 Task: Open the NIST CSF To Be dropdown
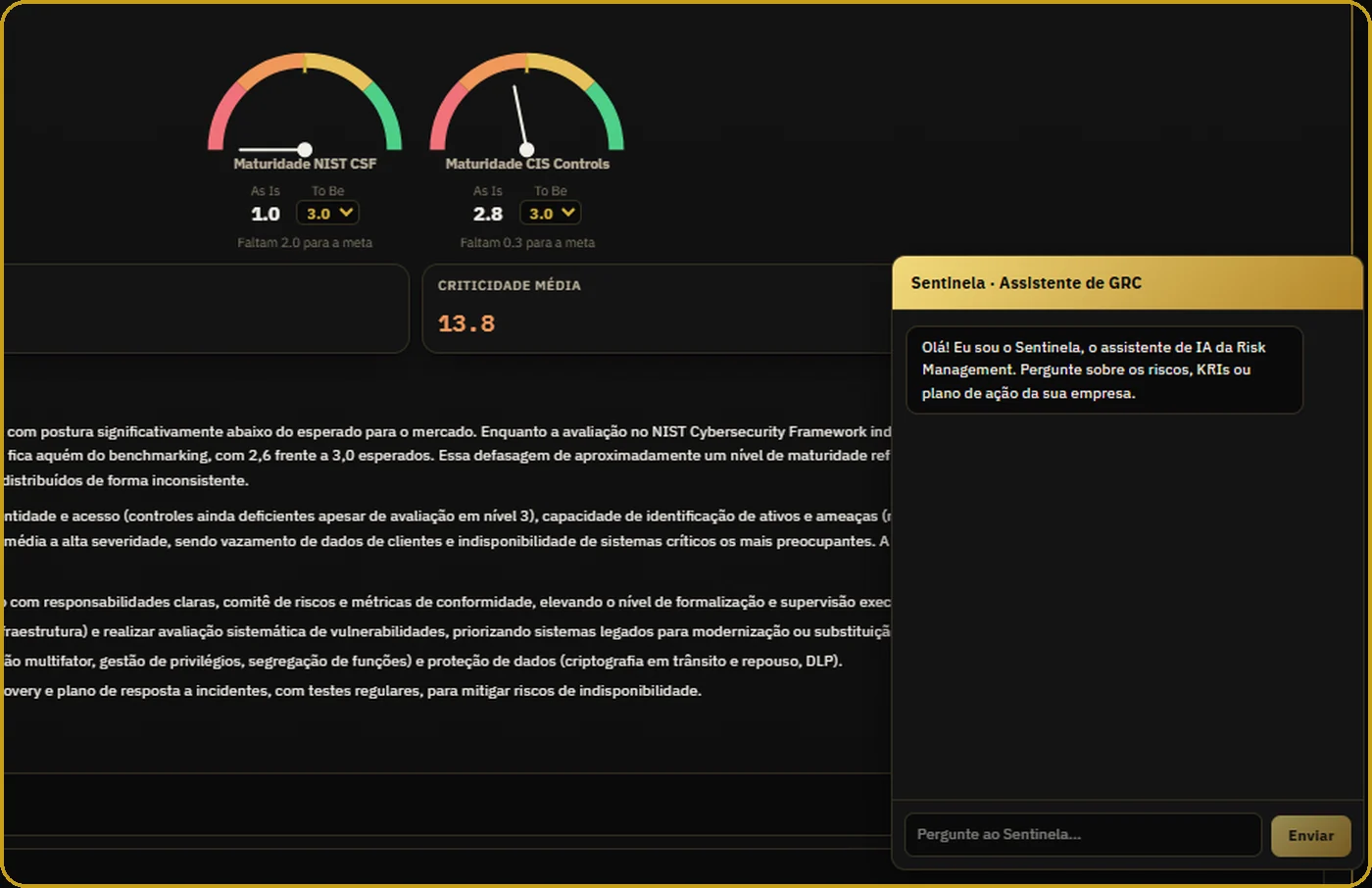tap(327, 213)
